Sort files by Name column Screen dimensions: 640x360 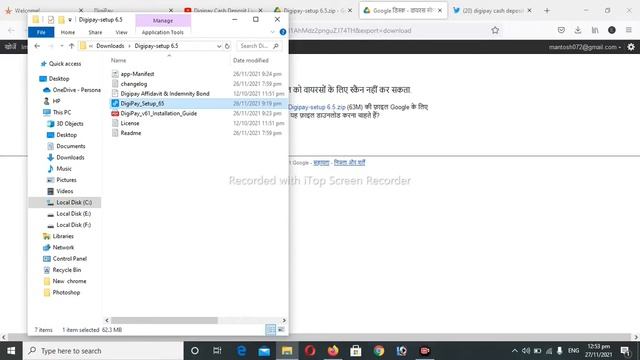pyautogui.click(x=118, y=60)
